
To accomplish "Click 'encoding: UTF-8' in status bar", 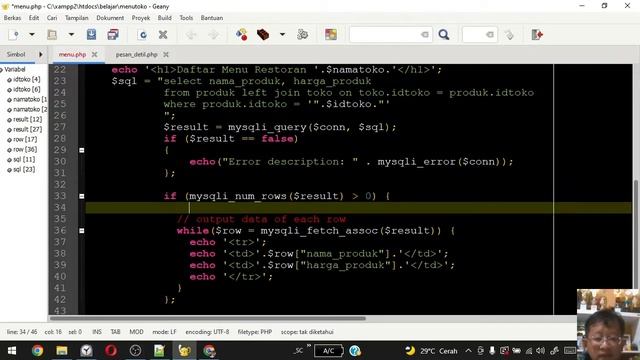I will click(207, 332).
